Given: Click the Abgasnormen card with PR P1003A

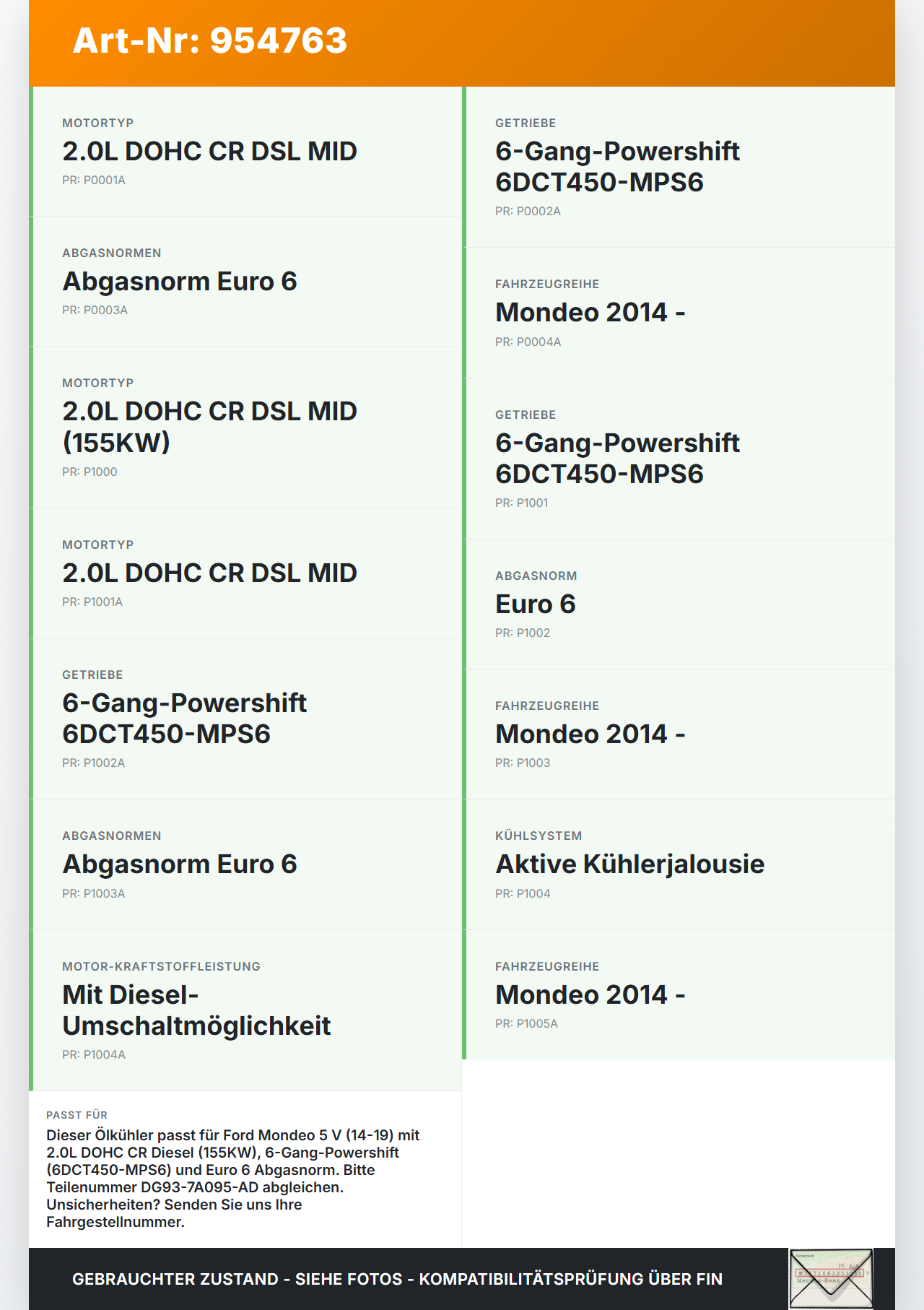Looking at the screenshot, I should click(246, 864).
